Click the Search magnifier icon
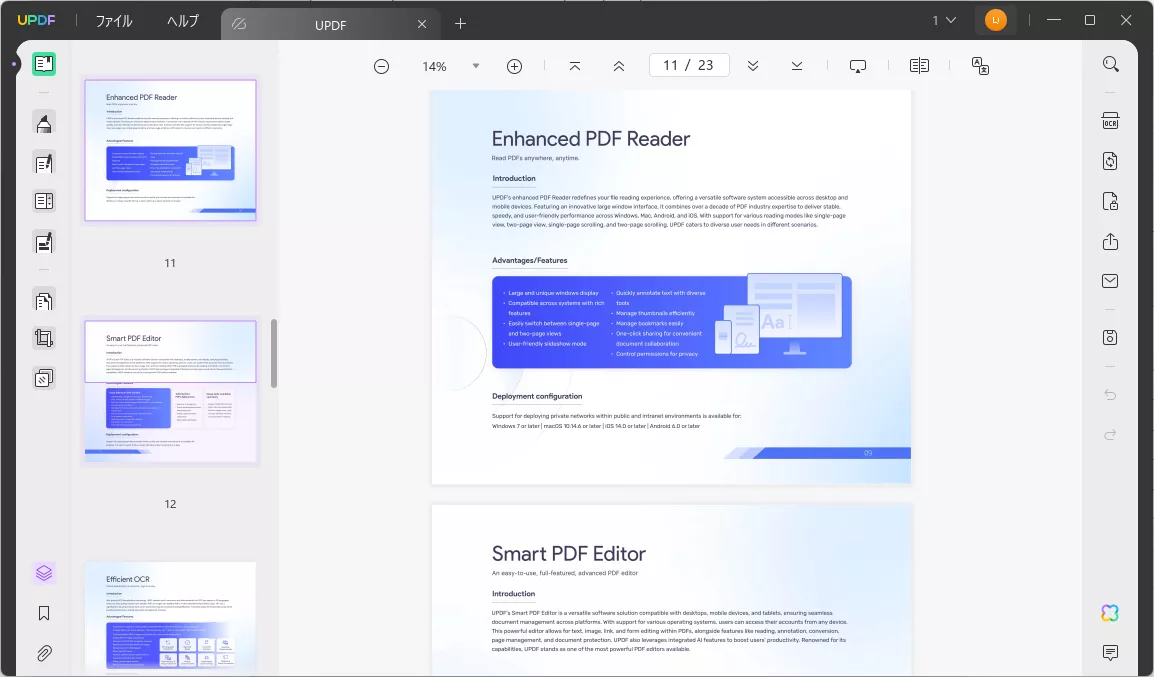Image resolution: width=1154 pixels, height=677 pixels. coord(1111,65)
